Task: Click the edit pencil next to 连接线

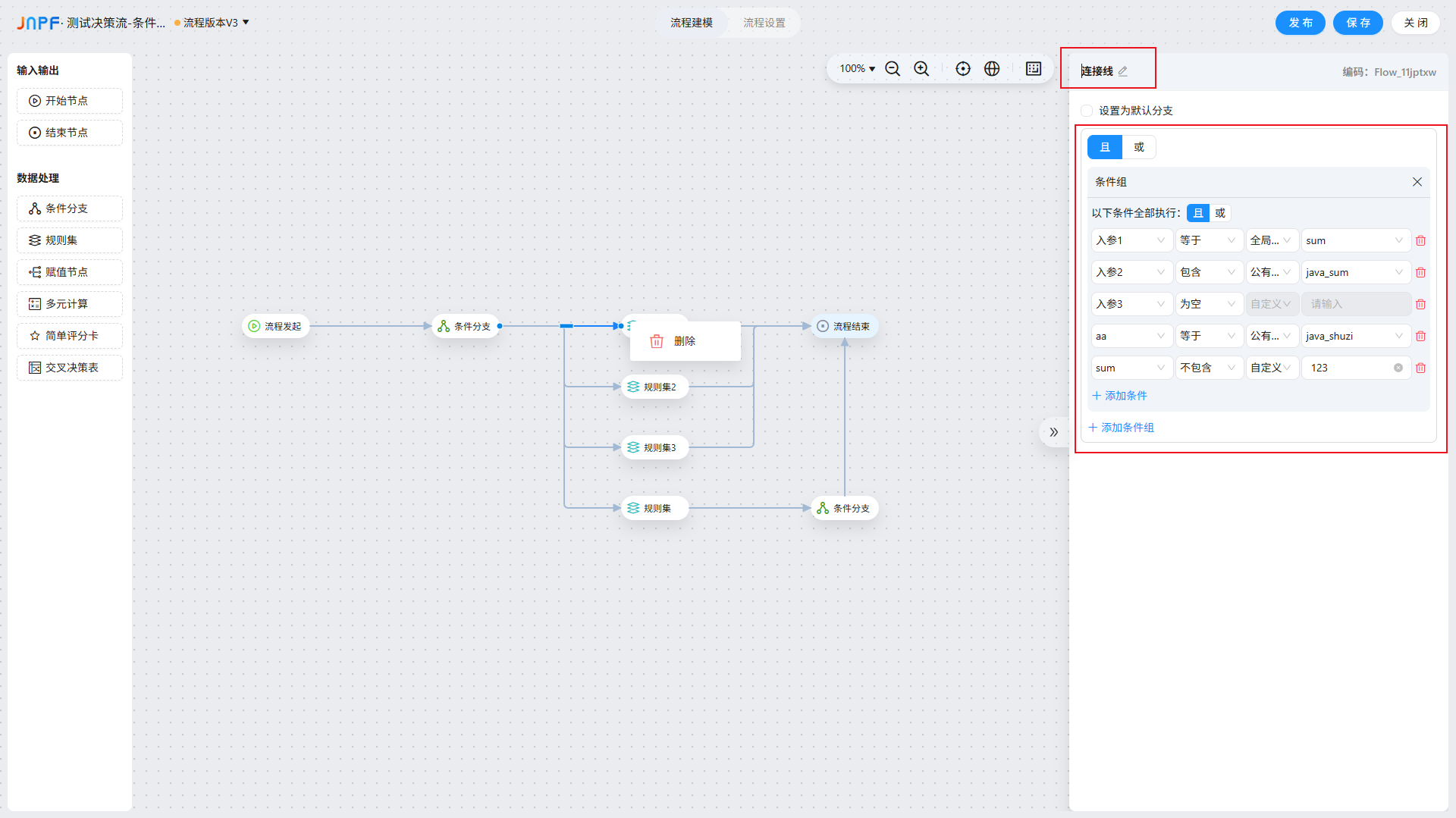Action: [x=1123, y=71]
